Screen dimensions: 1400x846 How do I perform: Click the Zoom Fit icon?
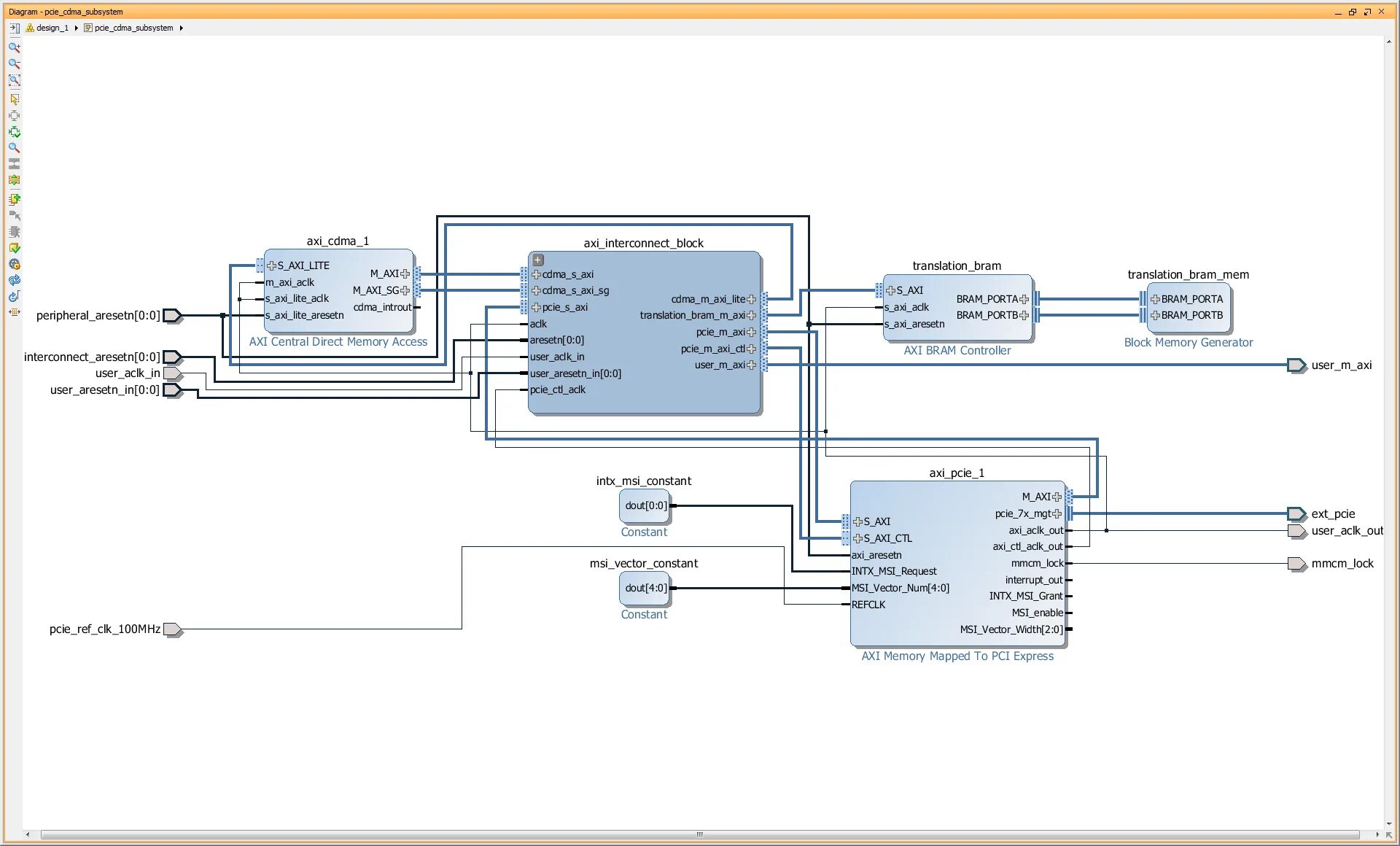(14, 81)
